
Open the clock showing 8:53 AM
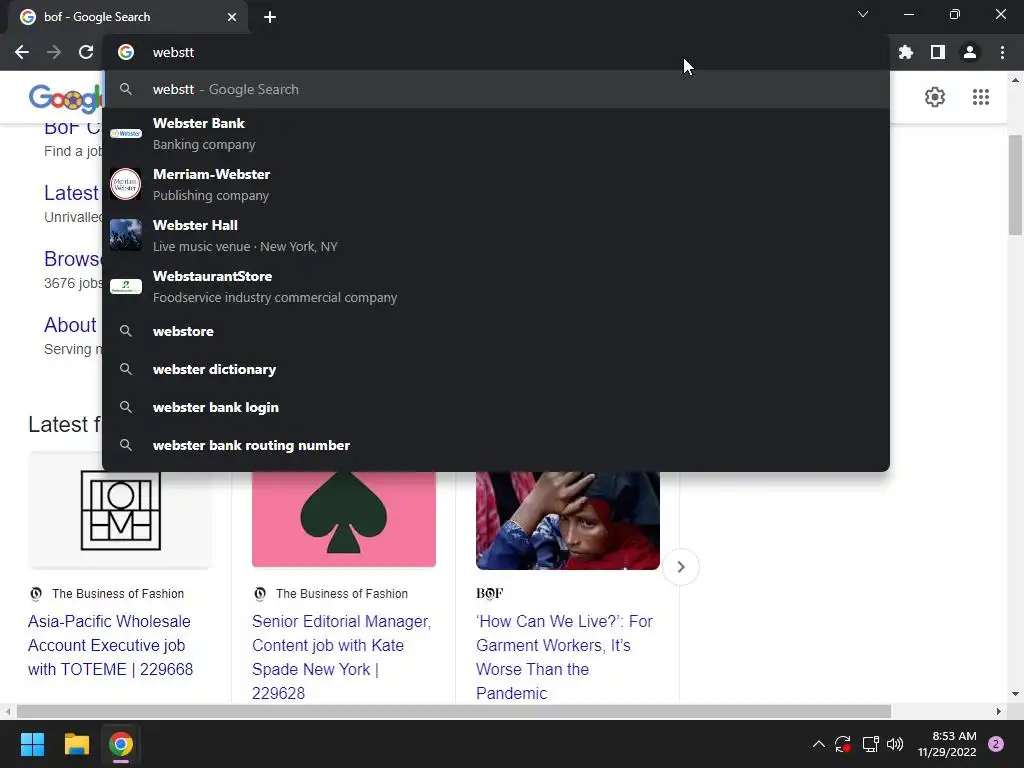pyautogui.click(x=947, y=744)
